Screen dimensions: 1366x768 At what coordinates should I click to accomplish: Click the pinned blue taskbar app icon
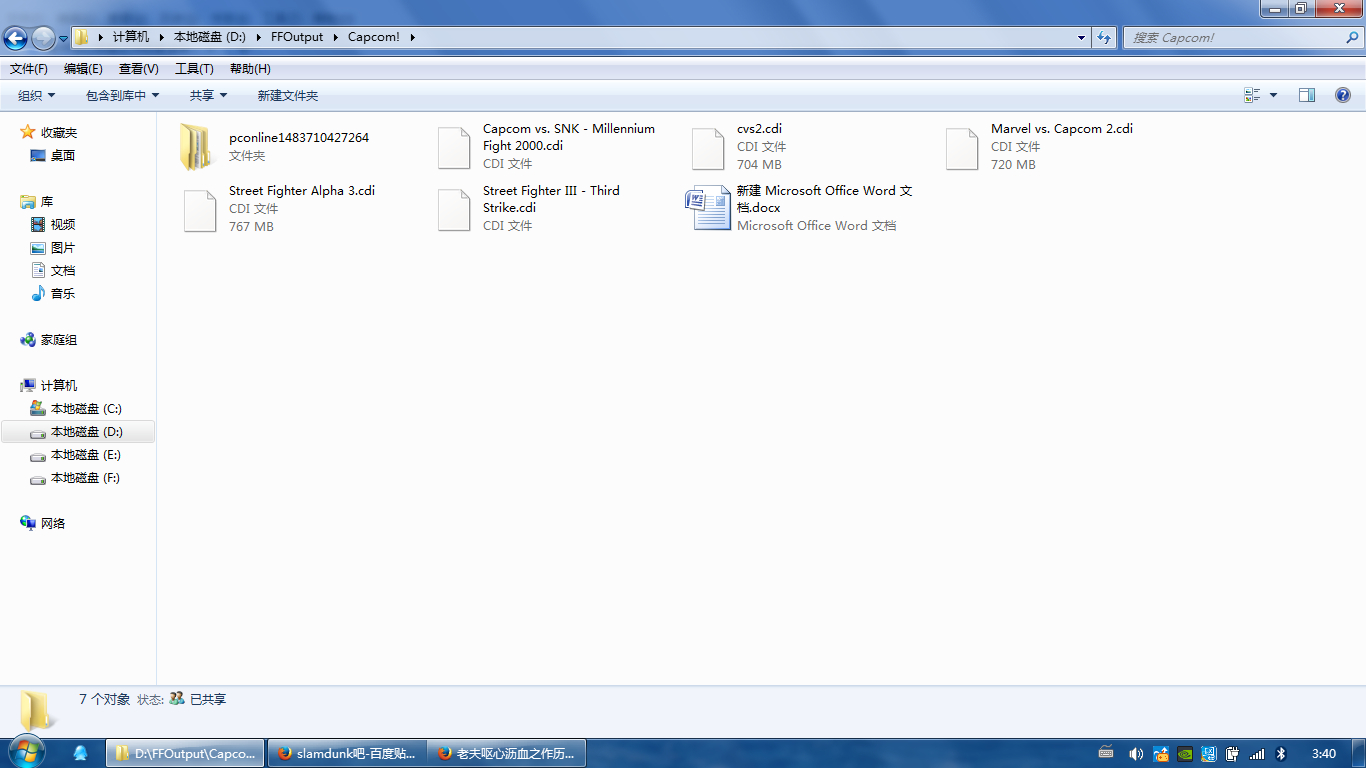tap(80, 753)
